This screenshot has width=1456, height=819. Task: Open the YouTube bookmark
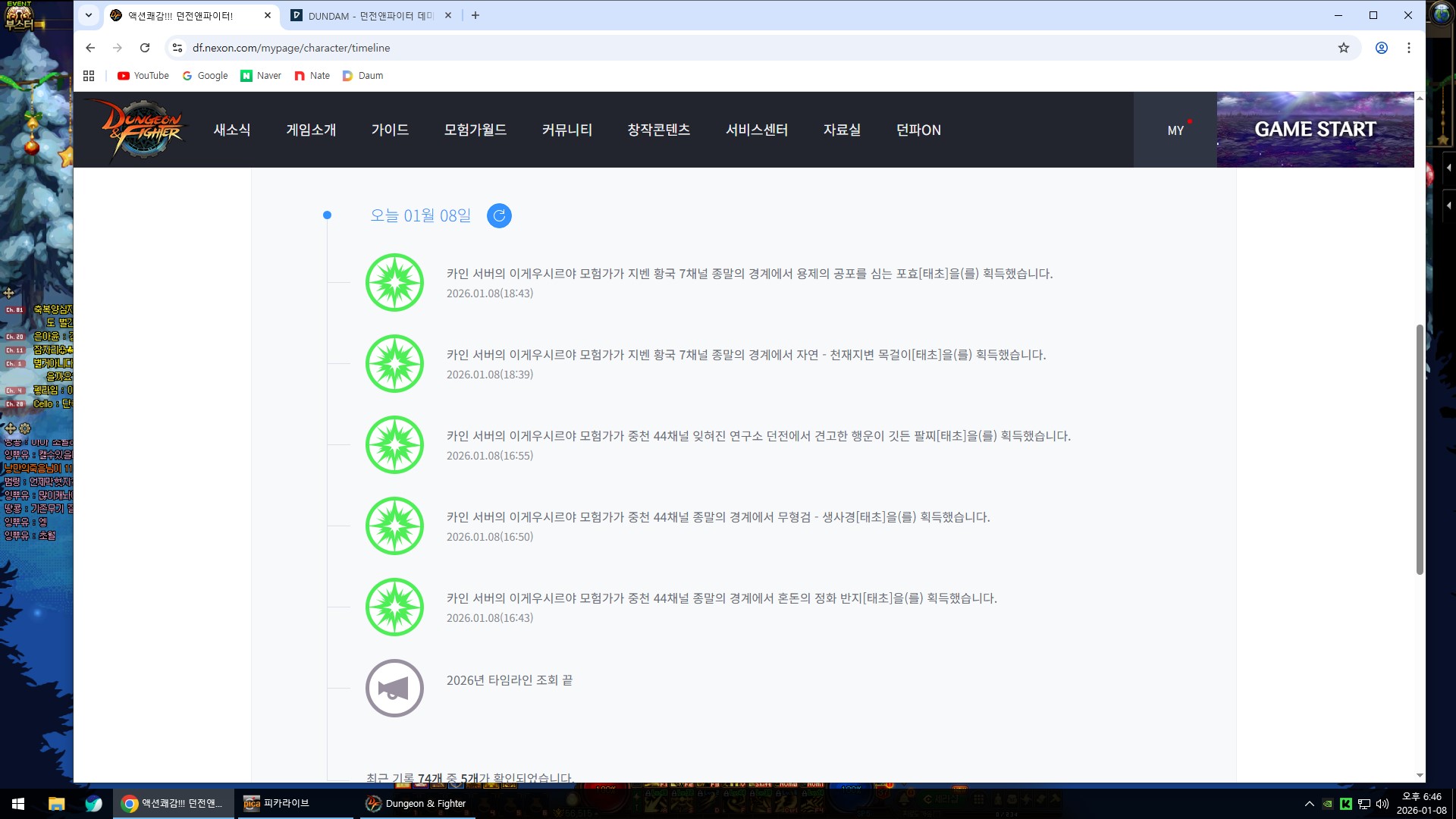pyautogui.click(x=143, y=76)
